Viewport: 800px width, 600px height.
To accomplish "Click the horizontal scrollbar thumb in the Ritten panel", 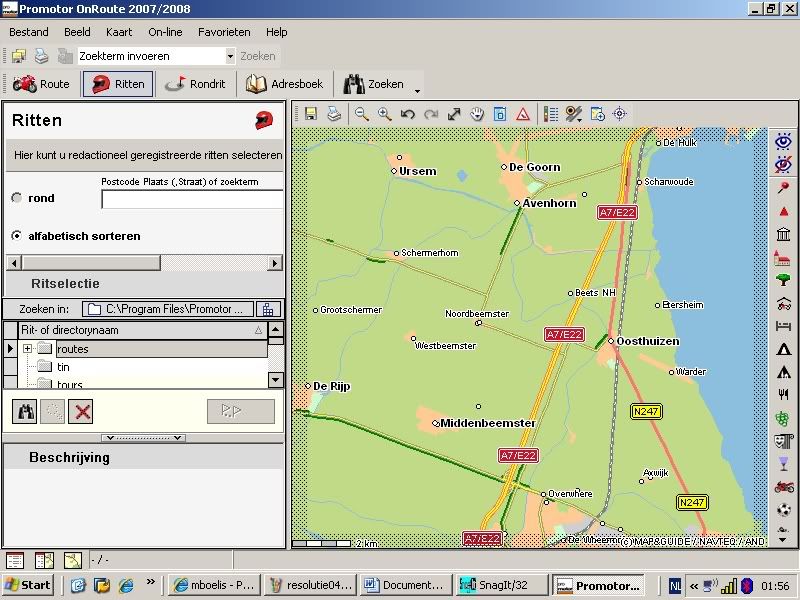I will click(x=91, y=263).
